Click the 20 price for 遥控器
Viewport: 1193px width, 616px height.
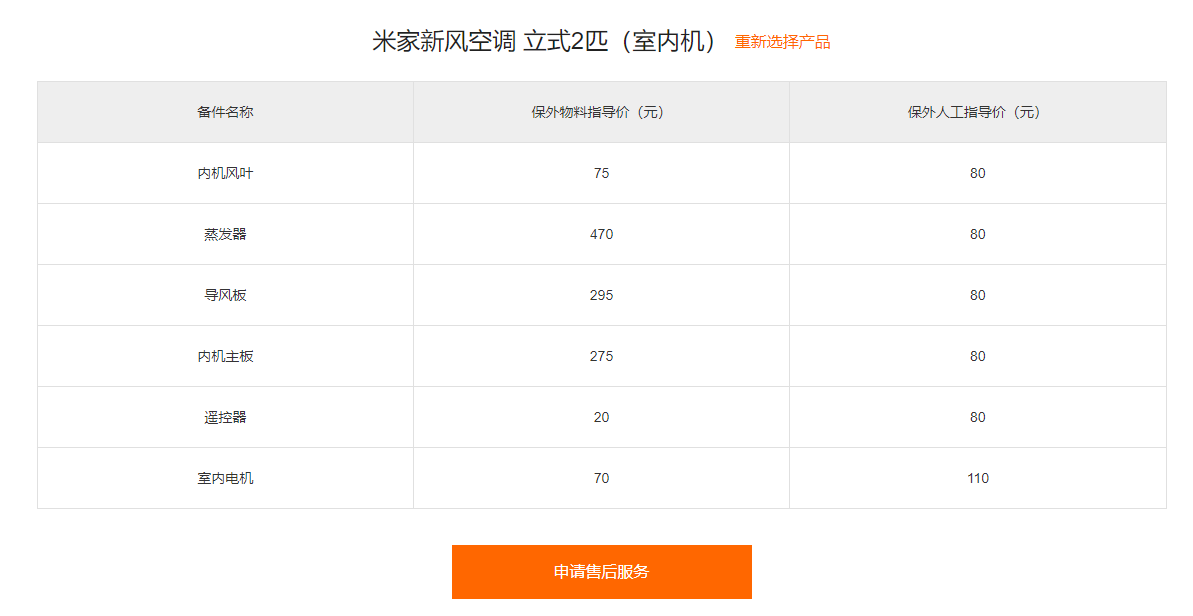[601, 417]
